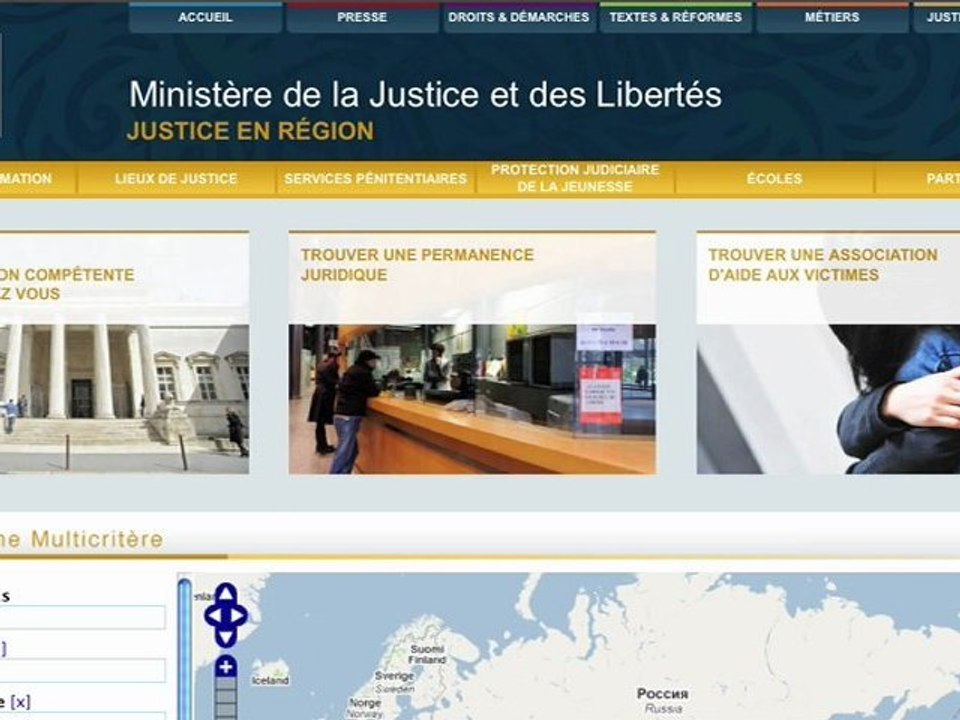Open Protection Judiciaire de la Jeunesse menu
Viewport: 960px width, 720px height.
[575, 178]
